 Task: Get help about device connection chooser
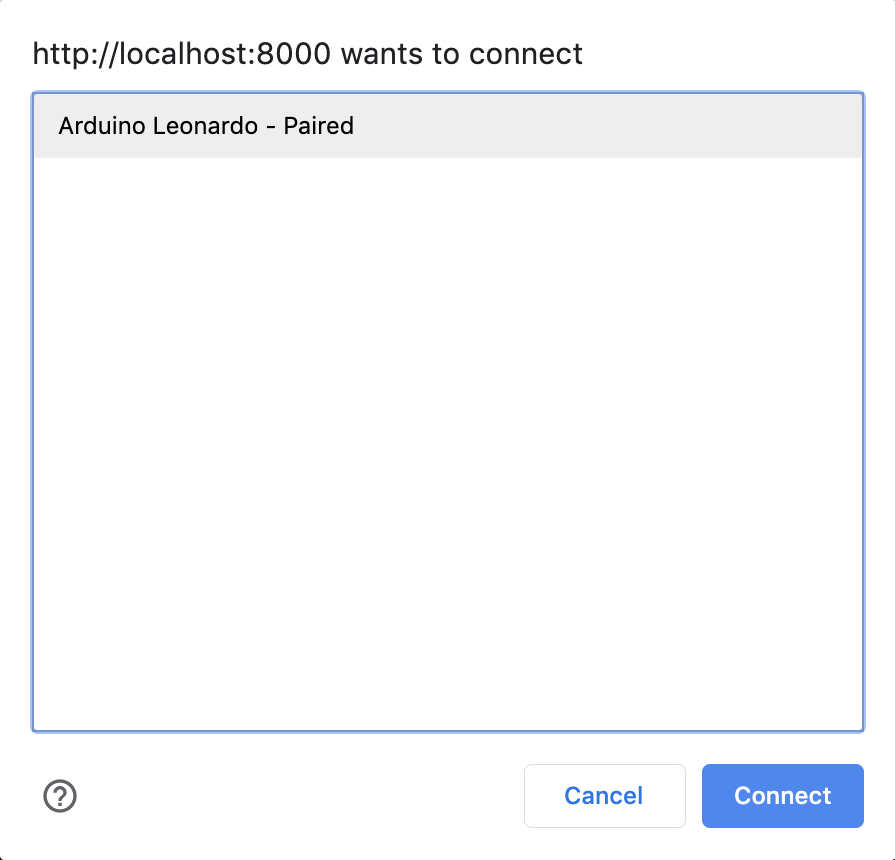click(x=60, y=796)
